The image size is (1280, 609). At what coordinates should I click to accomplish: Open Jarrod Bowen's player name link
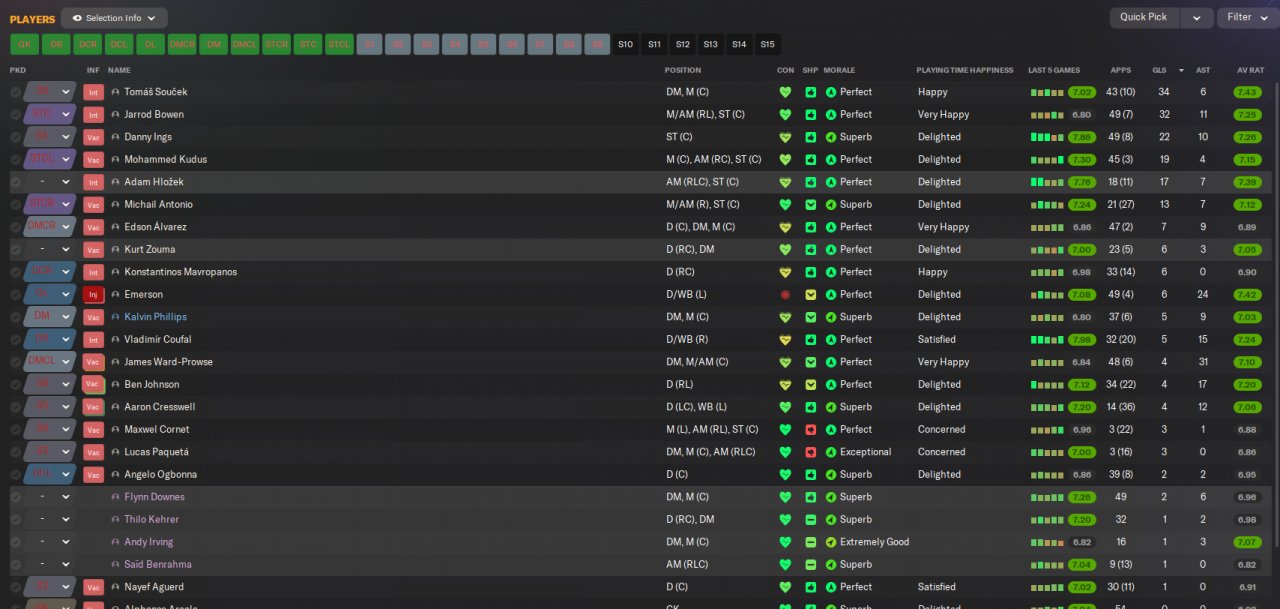click(154, 115)
